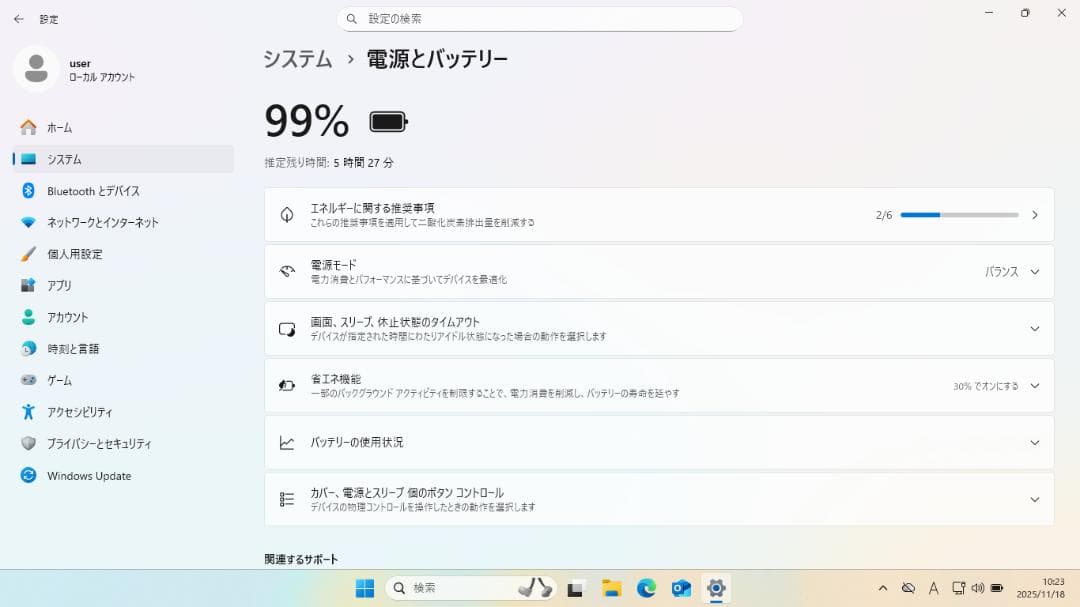Click the battery usage chart icon
The image size is (1080, 607).
(285, 442)
